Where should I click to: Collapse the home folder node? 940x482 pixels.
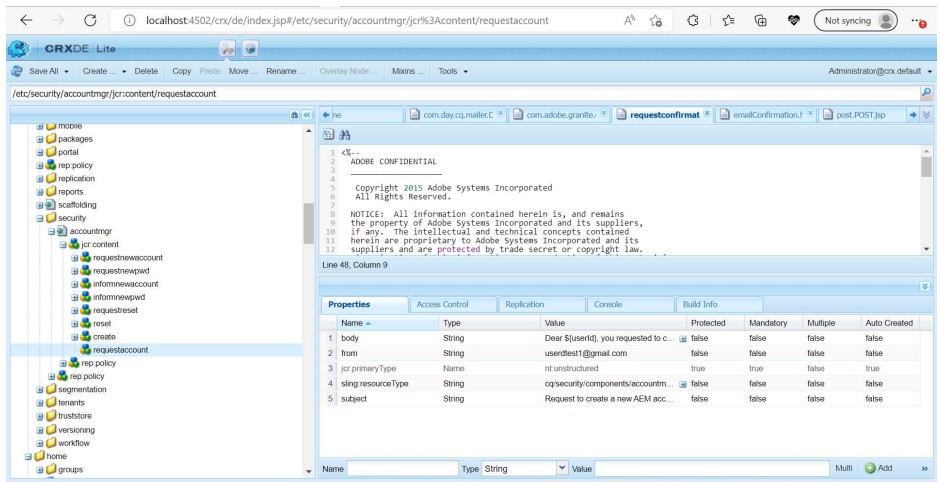point(28,456)
